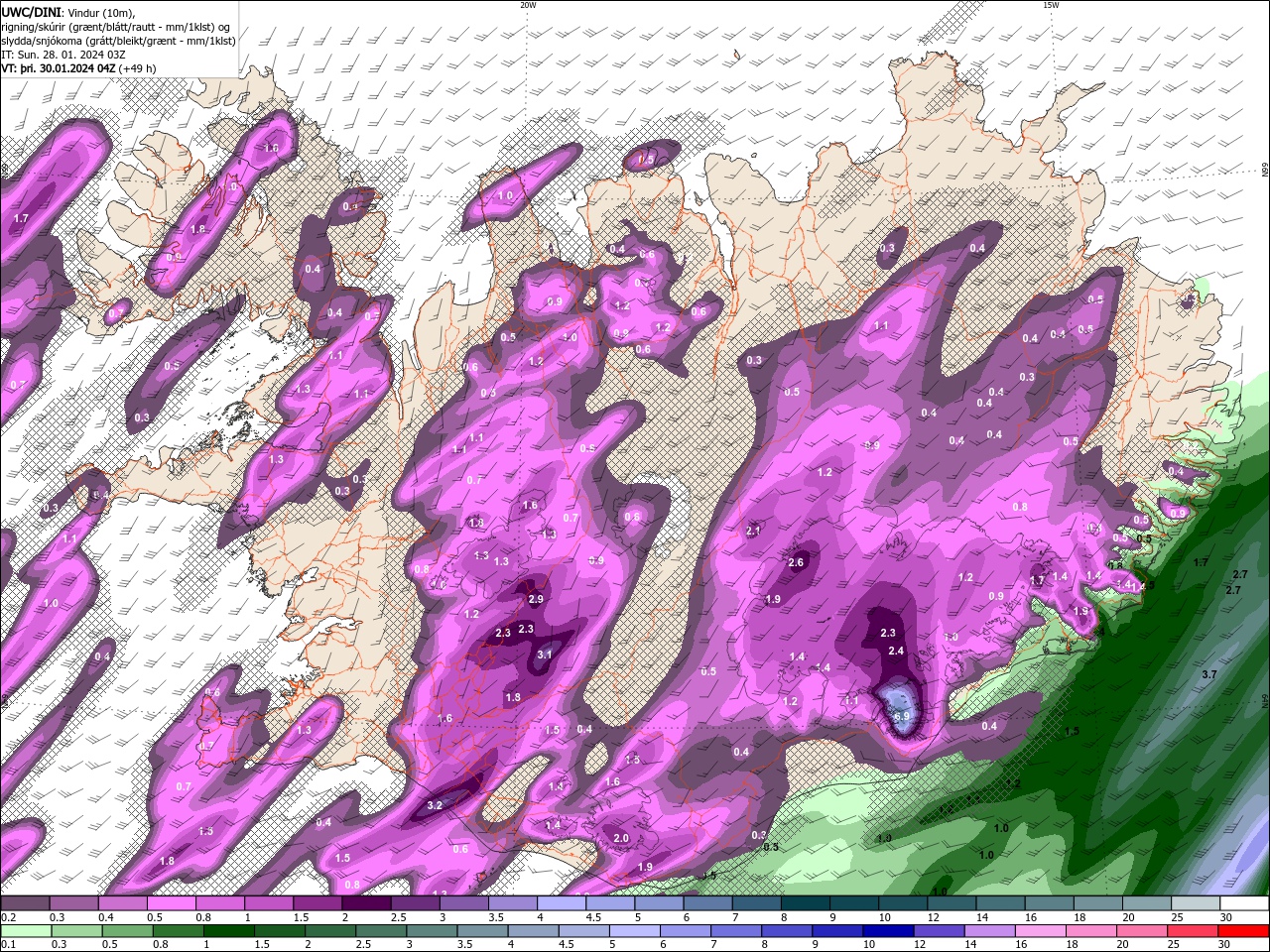Click the bright pink 0.5 legend swatch
Screen dimensions: 1270x952
171,903
